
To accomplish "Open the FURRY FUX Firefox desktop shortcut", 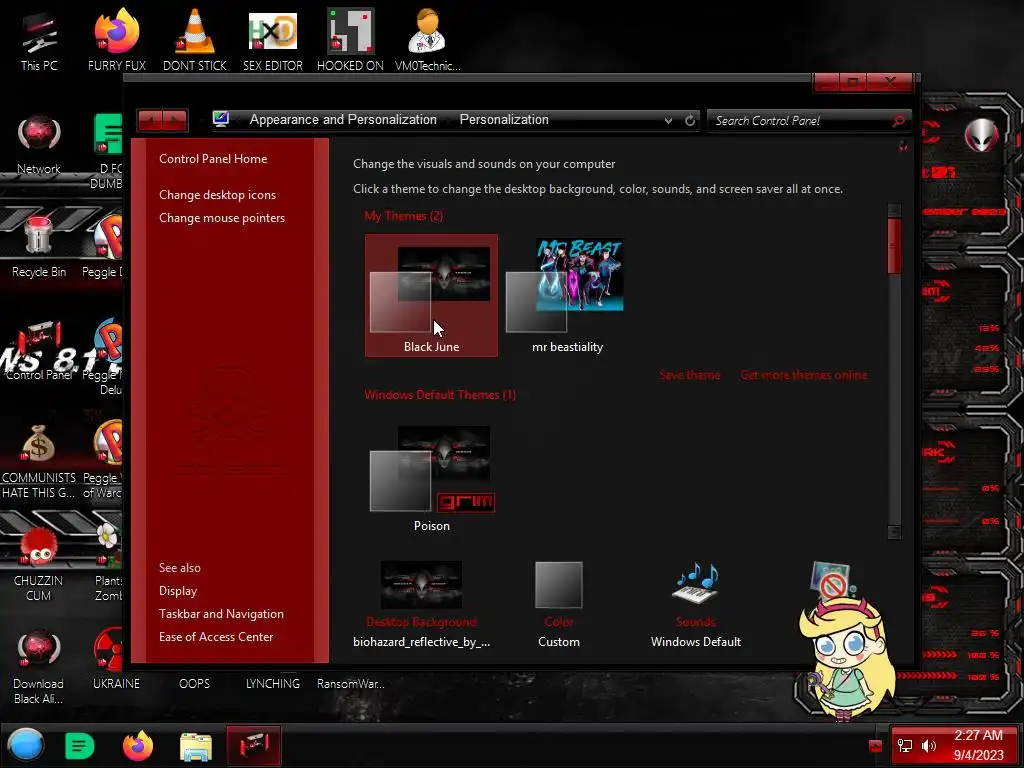I will tap(116, 40).
